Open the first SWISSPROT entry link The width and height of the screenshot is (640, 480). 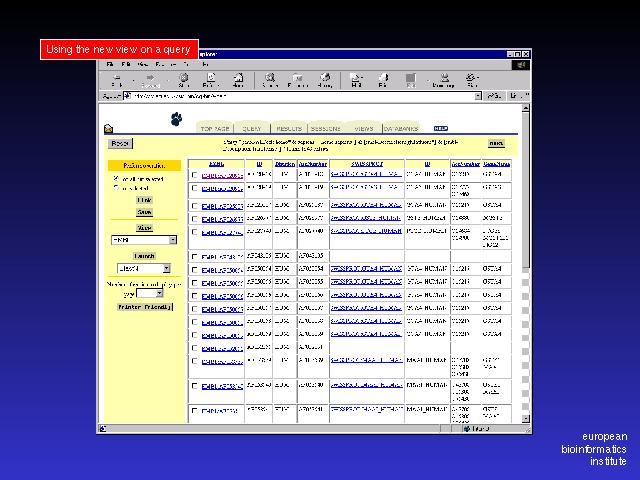pyautogui.click(x=366, y=174)
